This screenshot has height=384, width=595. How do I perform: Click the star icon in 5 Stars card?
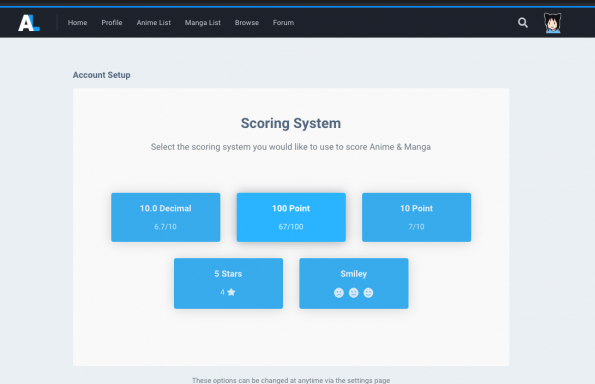click(x=231, y=292)
